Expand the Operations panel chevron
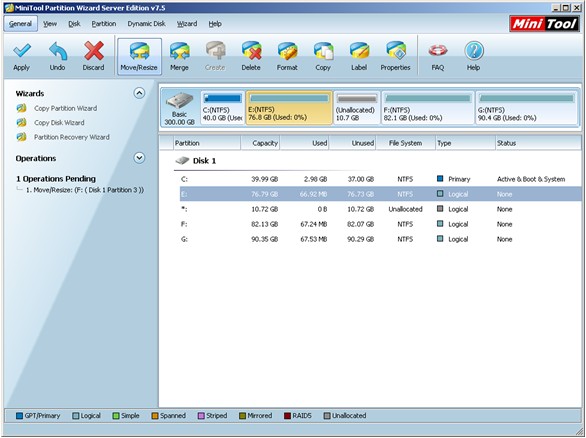 (x=139, y=158)
